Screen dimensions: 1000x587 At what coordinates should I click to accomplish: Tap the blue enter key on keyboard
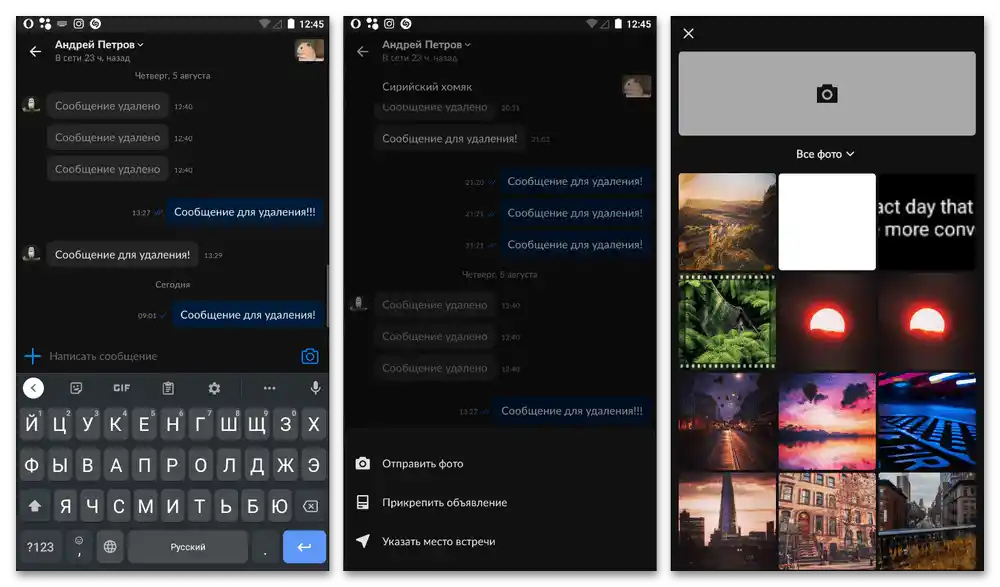[304, 547]
